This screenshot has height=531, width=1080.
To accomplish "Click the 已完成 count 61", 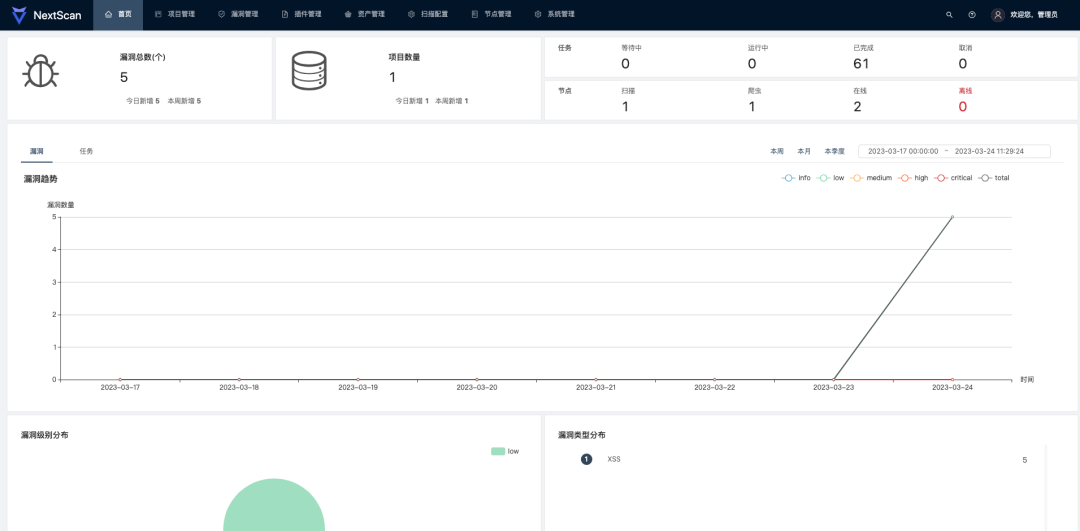I will 861,64.
